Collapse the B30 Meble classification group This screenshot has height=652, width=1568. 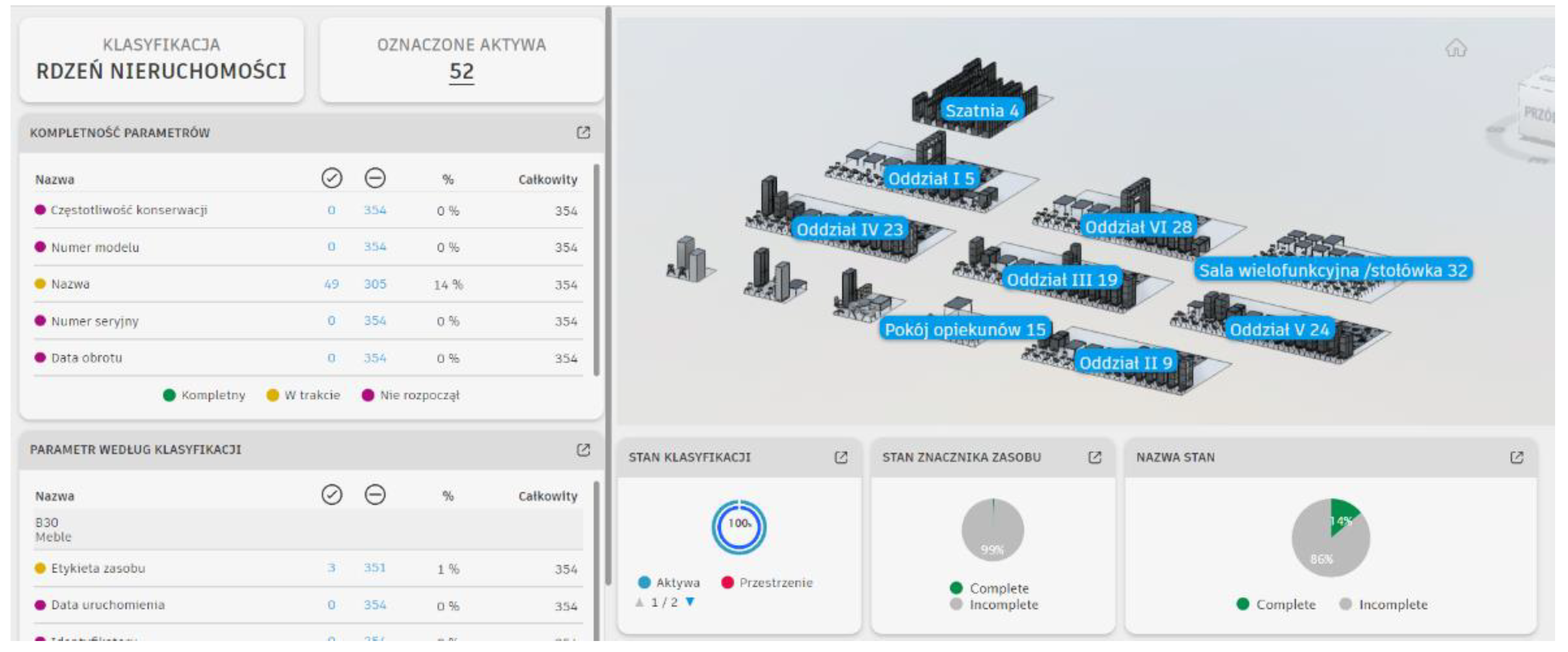click(53, 530)
